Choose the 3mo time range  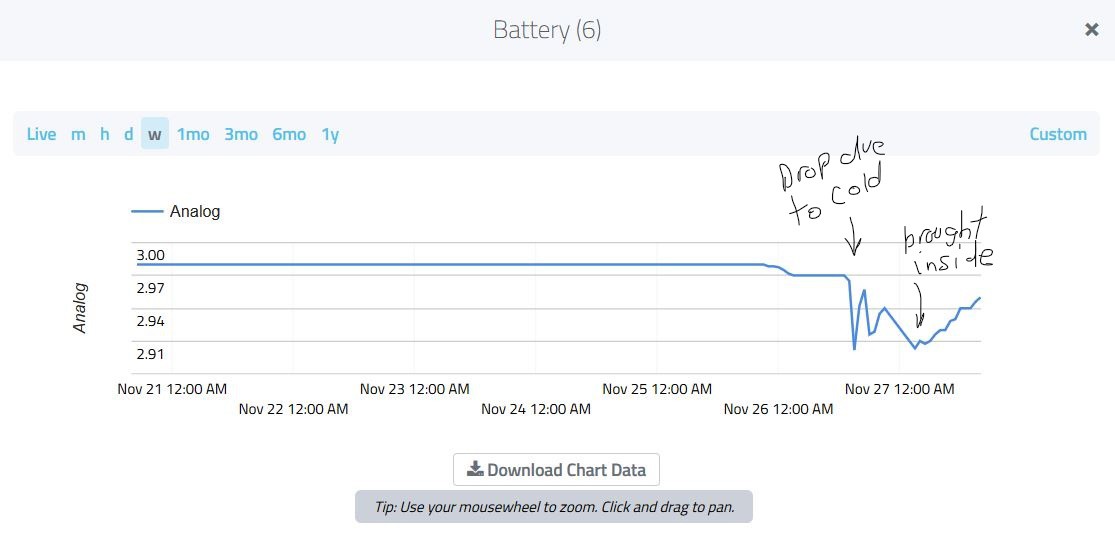pos(241,134)
